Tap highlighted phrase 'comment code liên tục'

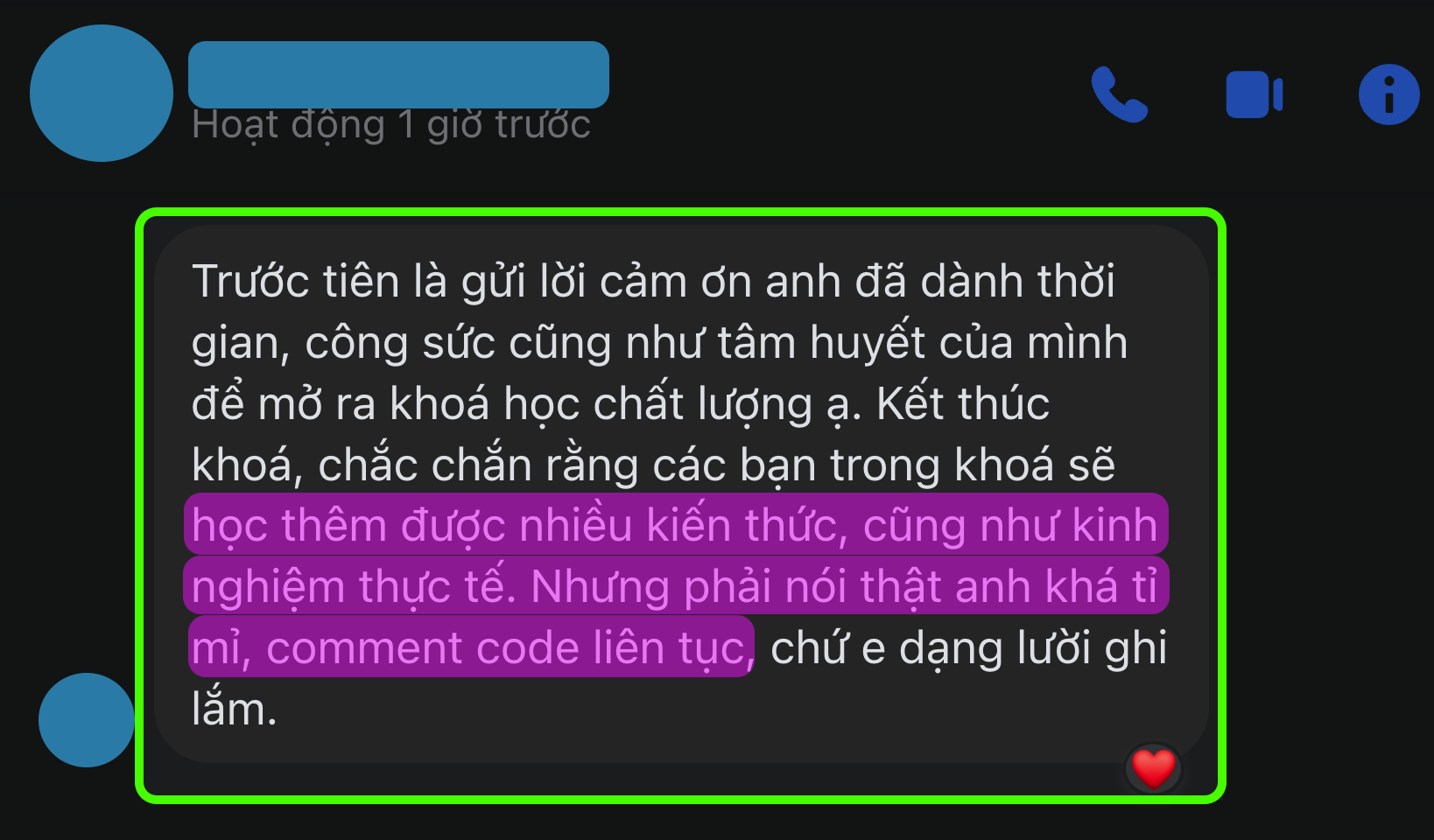point(510,648)
